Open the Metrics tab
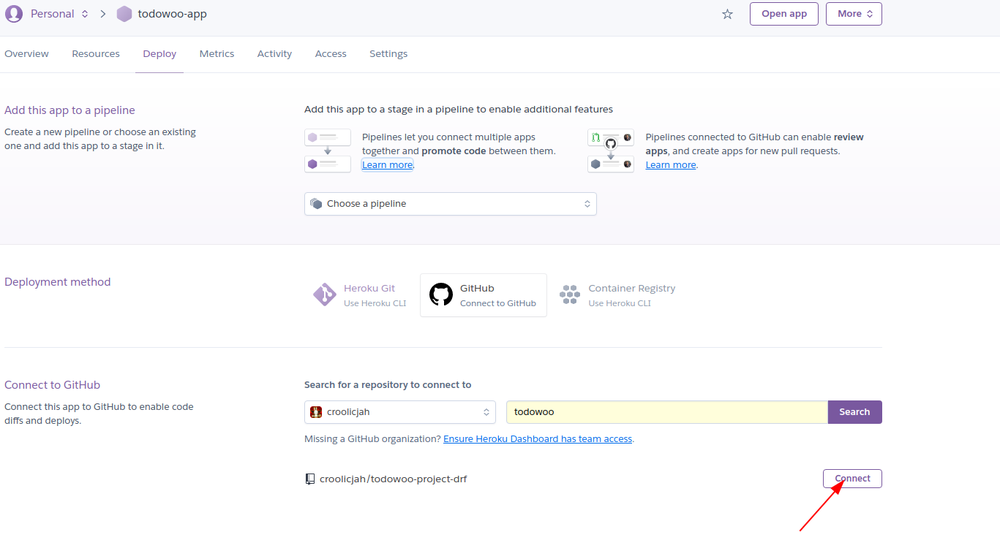 [216, 54]
